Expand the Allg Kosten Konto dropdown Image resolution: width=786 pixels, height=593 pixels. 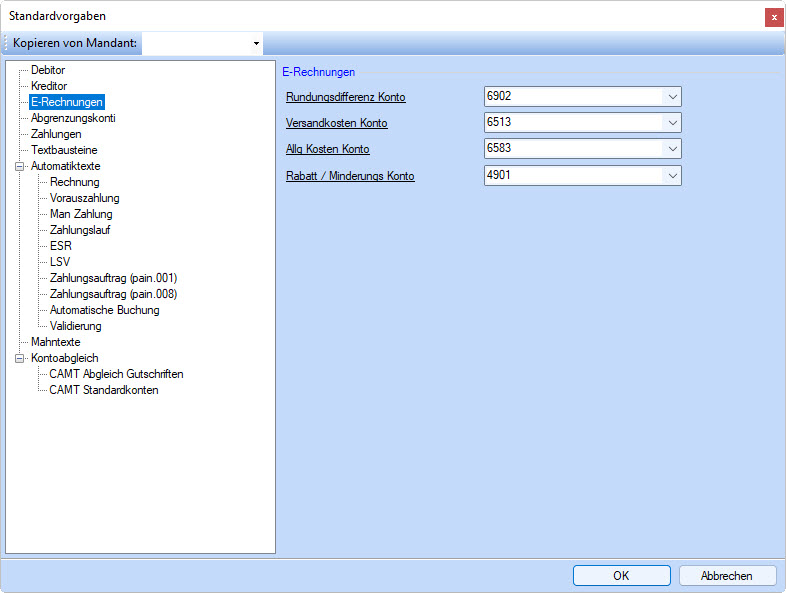[x=672, y=149]
